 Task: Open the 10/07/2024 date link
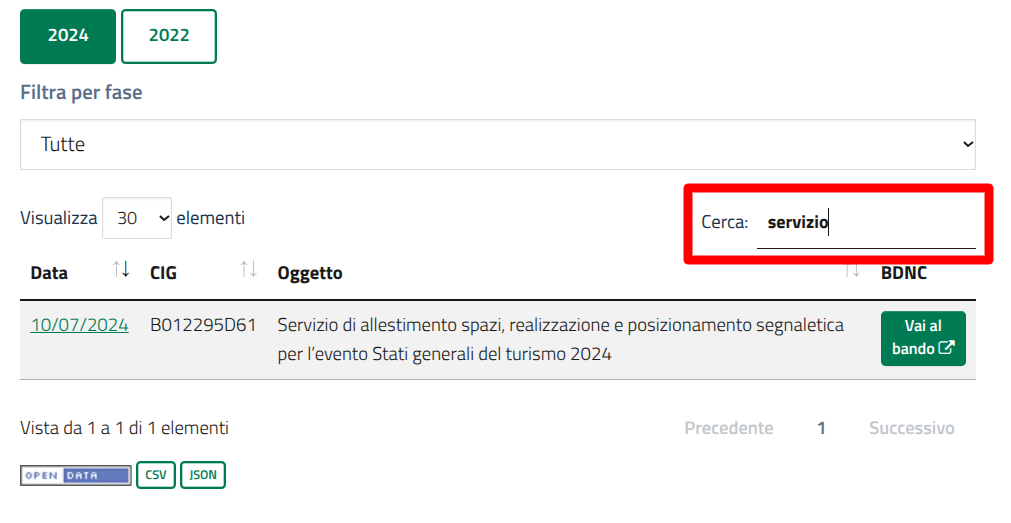[80, 325]
